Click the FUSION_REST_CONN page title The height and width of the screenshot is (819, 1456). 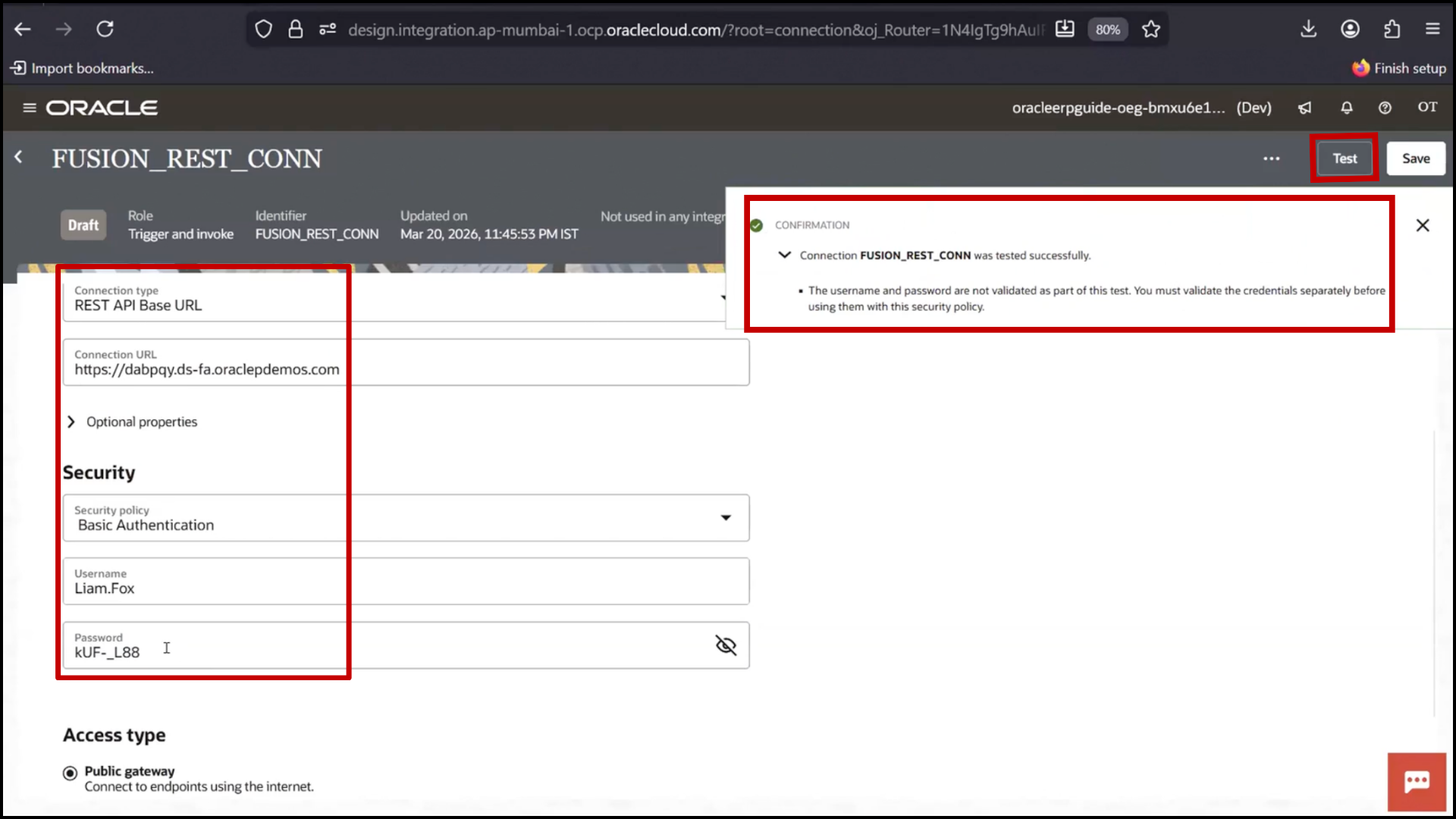point(187,158)
